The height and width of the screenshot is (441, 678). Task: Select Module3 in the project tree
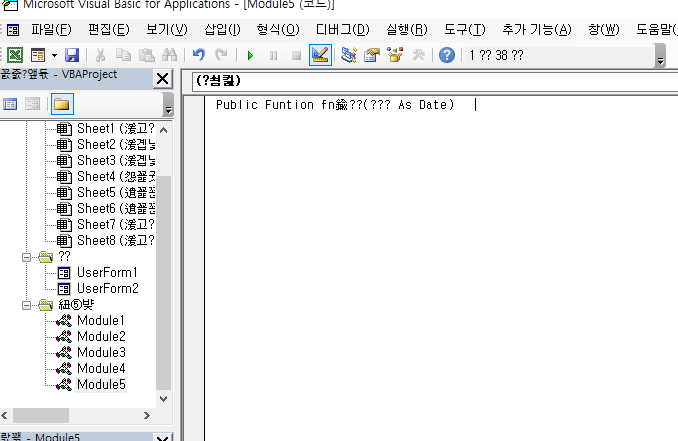101,352
